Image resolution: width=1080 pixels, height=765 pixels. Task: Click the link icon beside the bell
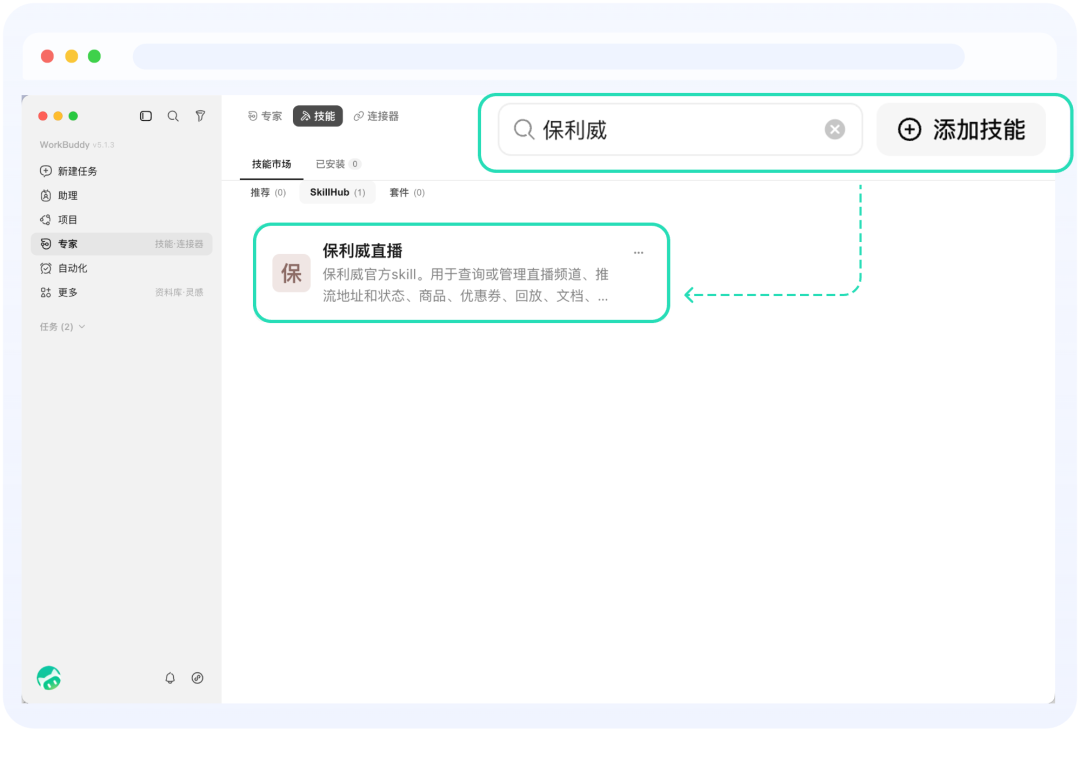pyautogui.click(x=198, y=678)
